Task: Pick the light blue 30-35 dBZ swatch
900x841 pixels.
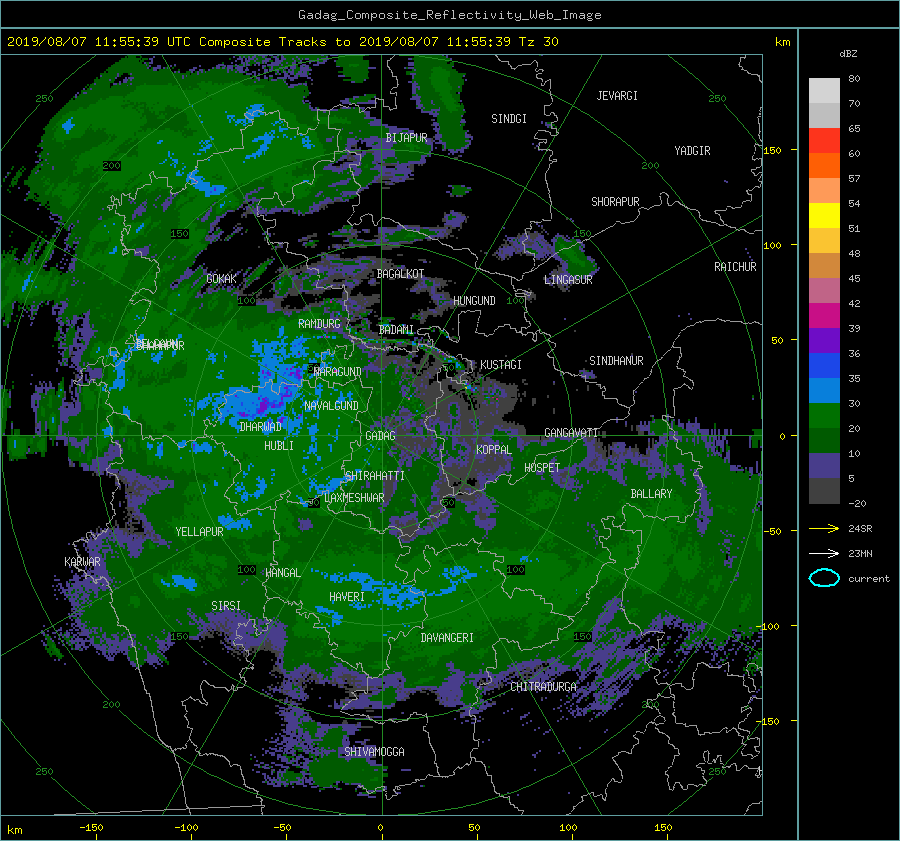Action: click(x=824, y=391)
